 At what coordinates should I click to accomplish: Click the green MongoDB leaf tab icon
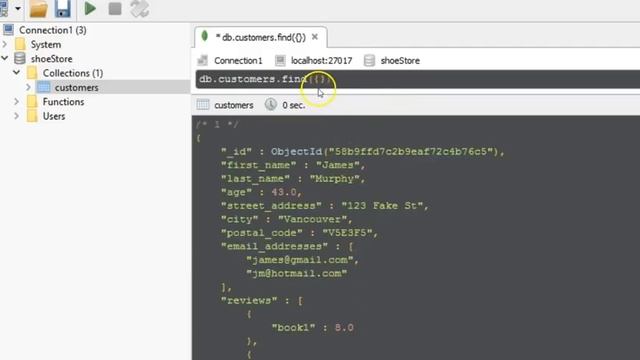(x=204, y=36)
